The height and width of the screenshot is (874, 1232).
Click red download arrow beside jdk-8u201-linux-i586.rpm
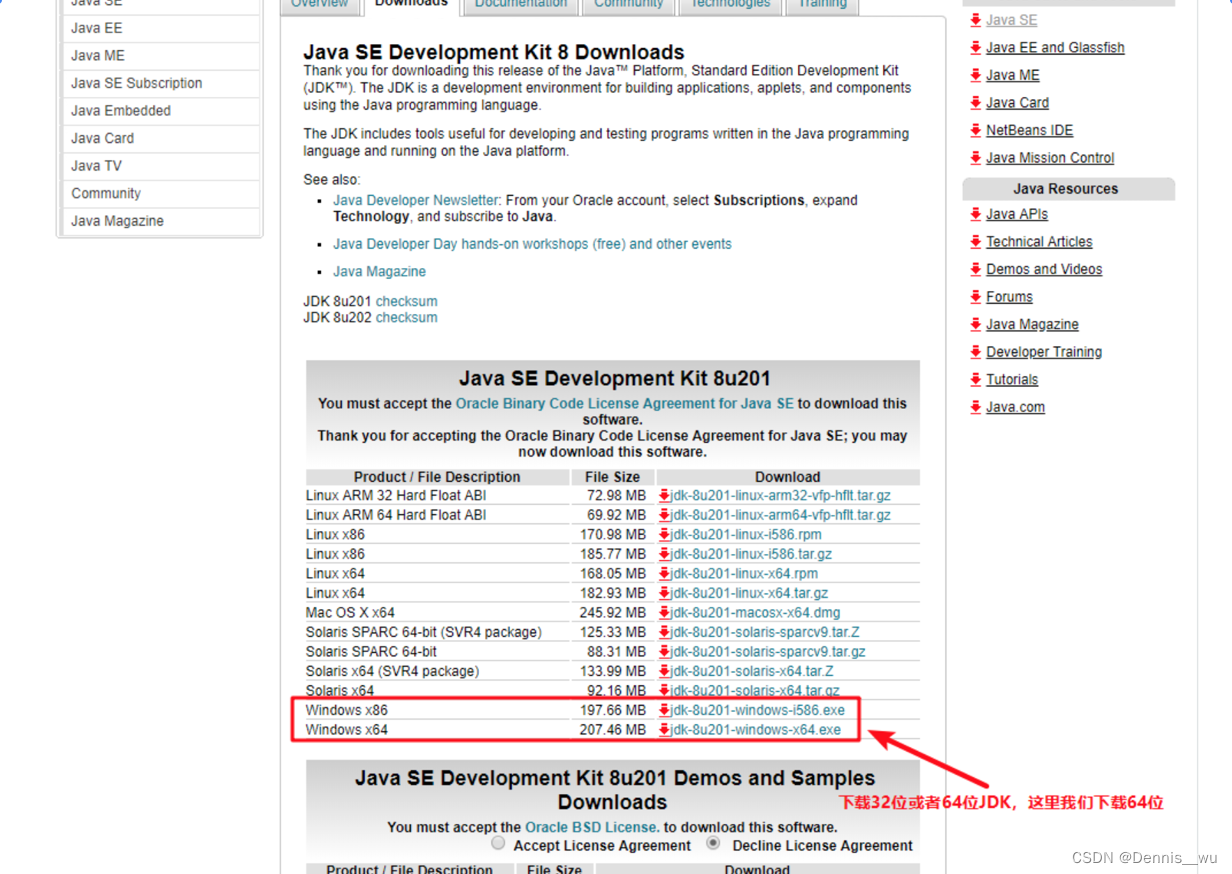pos(664,534)
